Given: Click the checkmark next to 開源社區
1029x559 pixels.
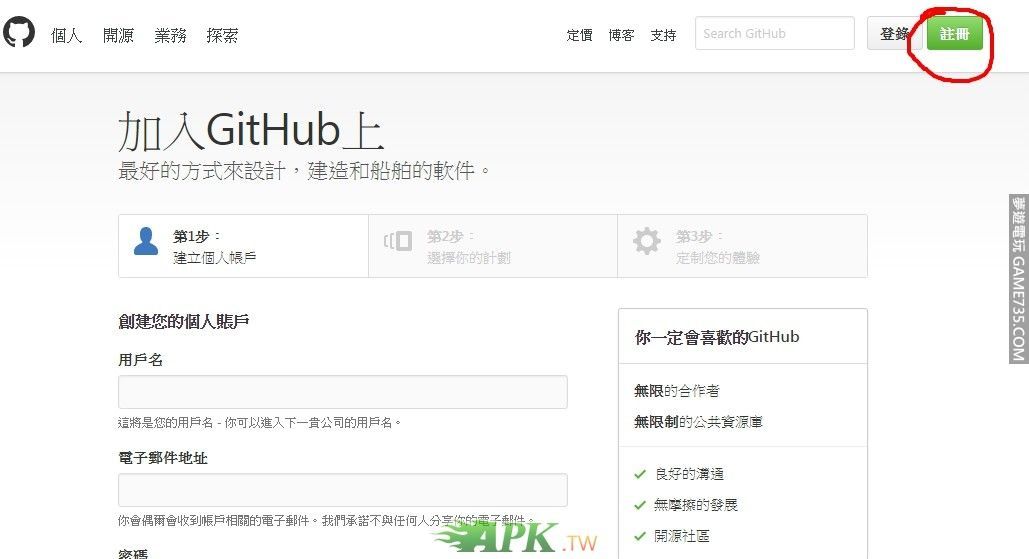Looking at the screenshot, I should (640, 536).
